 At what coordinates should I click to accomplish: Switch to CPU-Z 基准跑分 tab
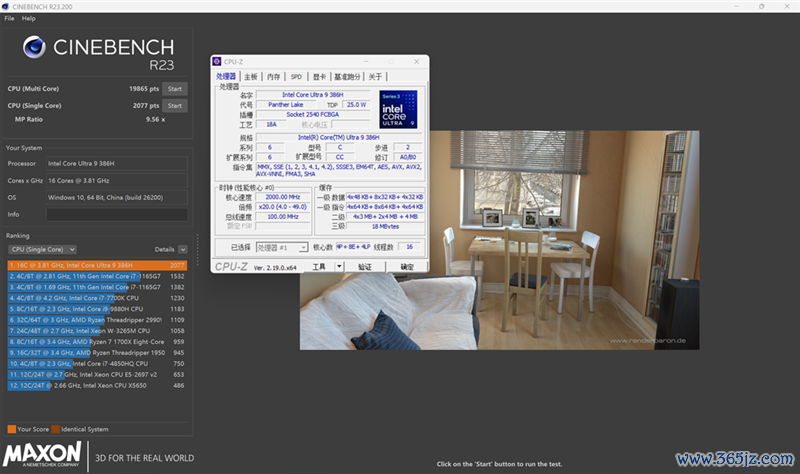(347, 77)
